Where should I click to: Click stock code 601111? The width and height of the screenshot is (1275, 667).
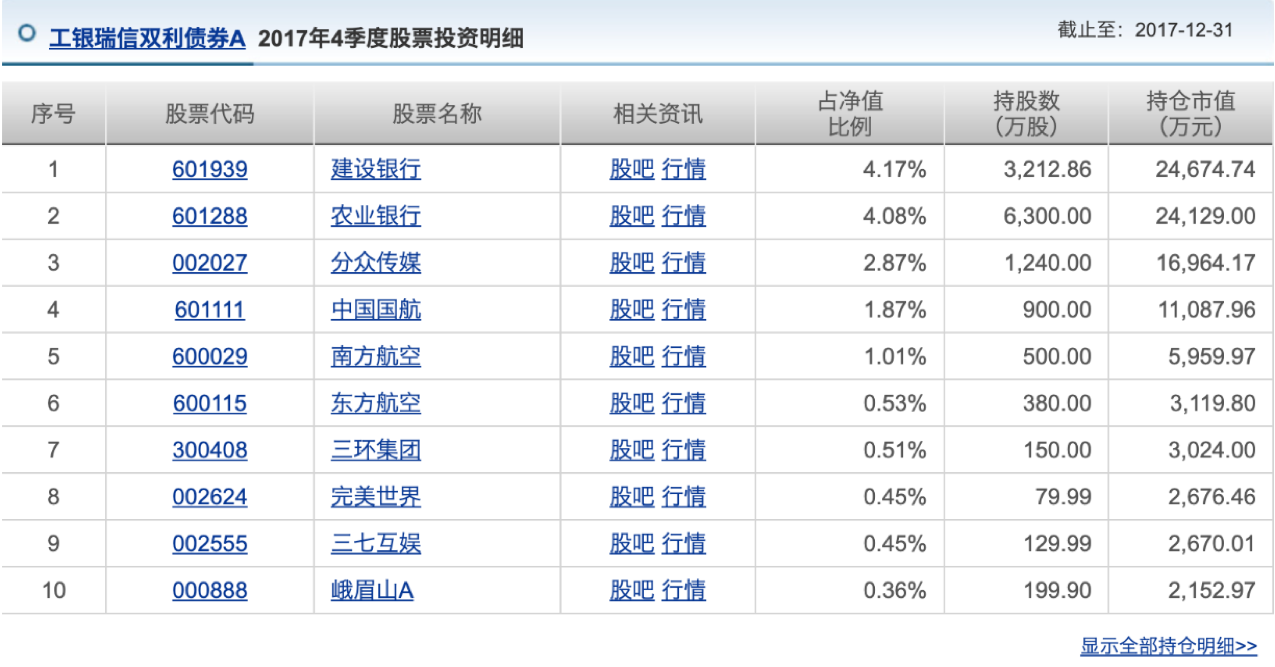click(210, 310)
